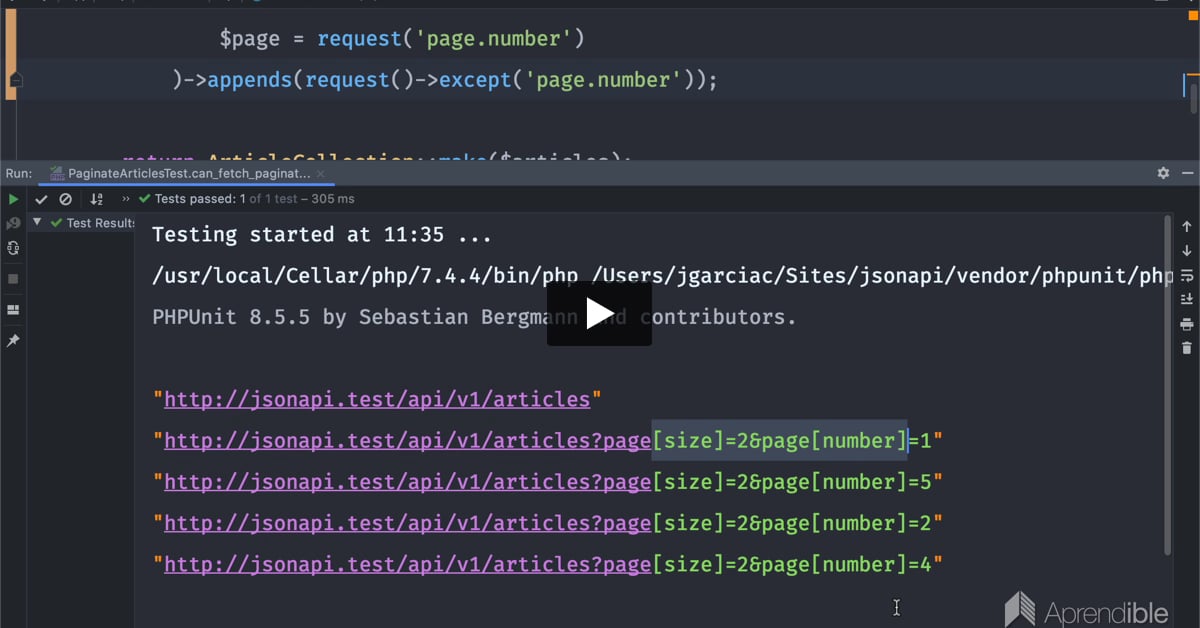Hide the Run tool window
The height and width of the screenshot is (628, 1200).
pyautogui.click(x=1187, y=173)
